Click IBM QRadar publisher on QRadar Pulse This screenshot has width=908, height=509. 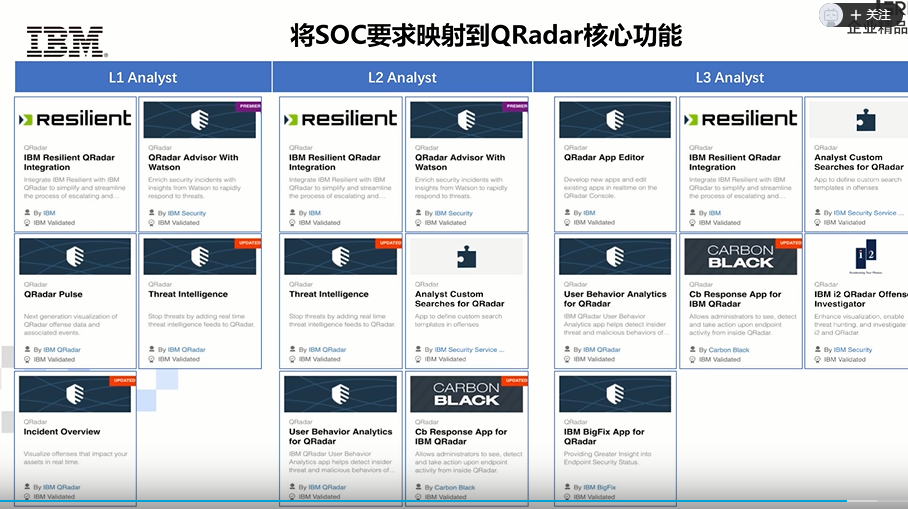pos(62,350)
